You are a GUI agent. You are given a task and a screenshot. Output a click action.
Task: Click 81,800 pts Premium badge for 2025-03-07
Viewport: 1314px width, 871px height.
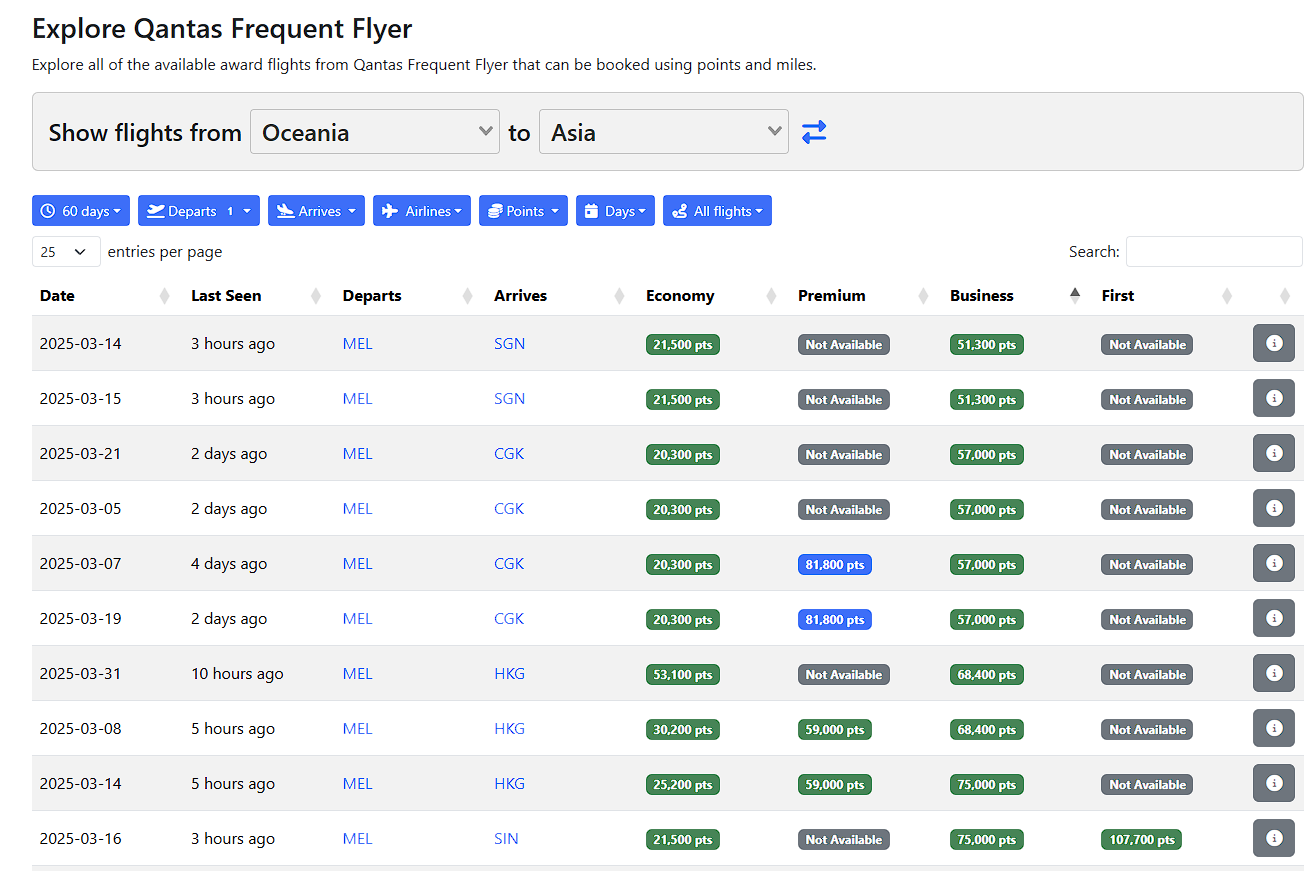coord(835,565)
